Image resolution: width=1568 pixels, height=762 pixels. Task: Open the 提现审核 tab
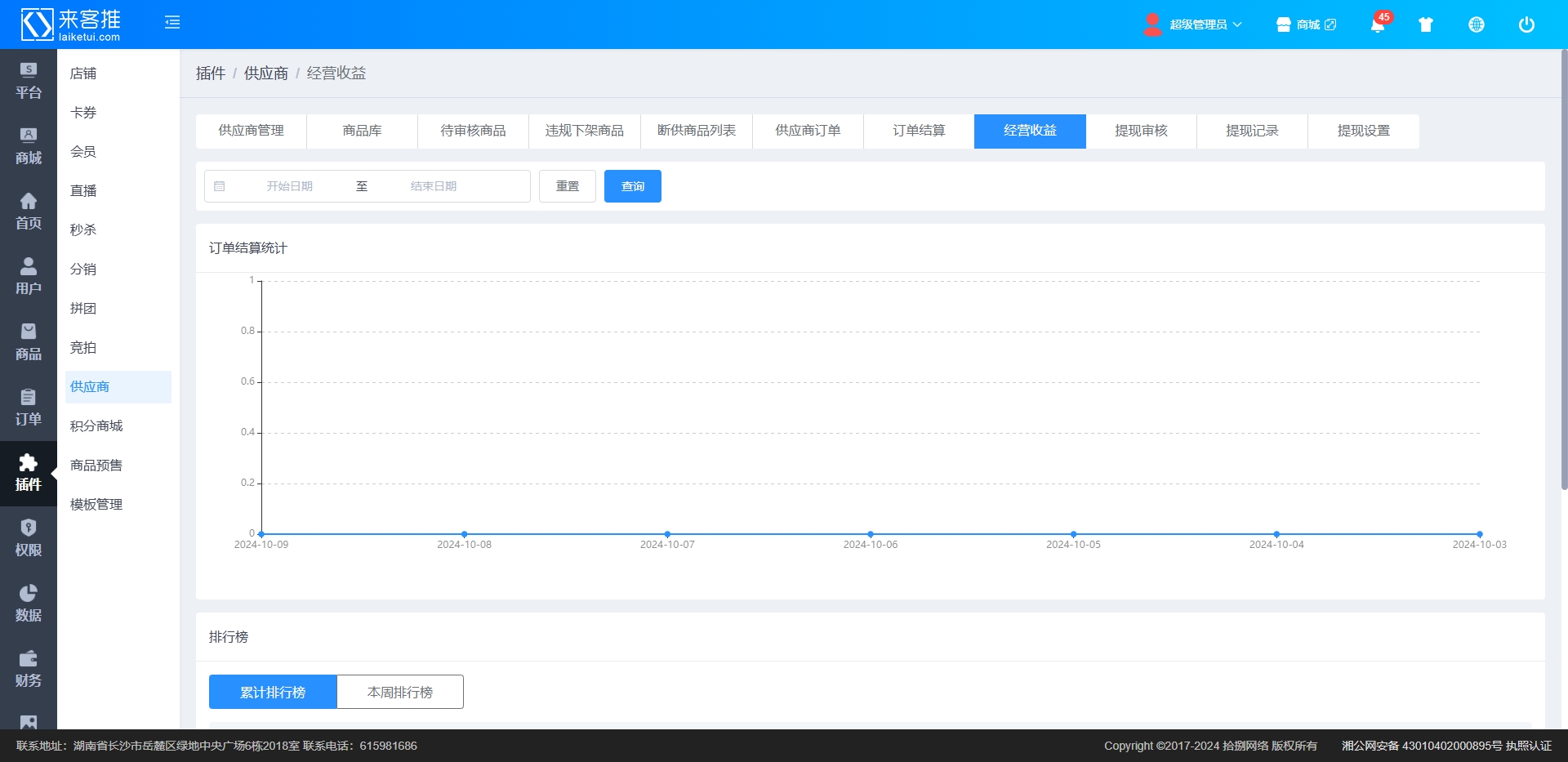tap(1141, 131)
